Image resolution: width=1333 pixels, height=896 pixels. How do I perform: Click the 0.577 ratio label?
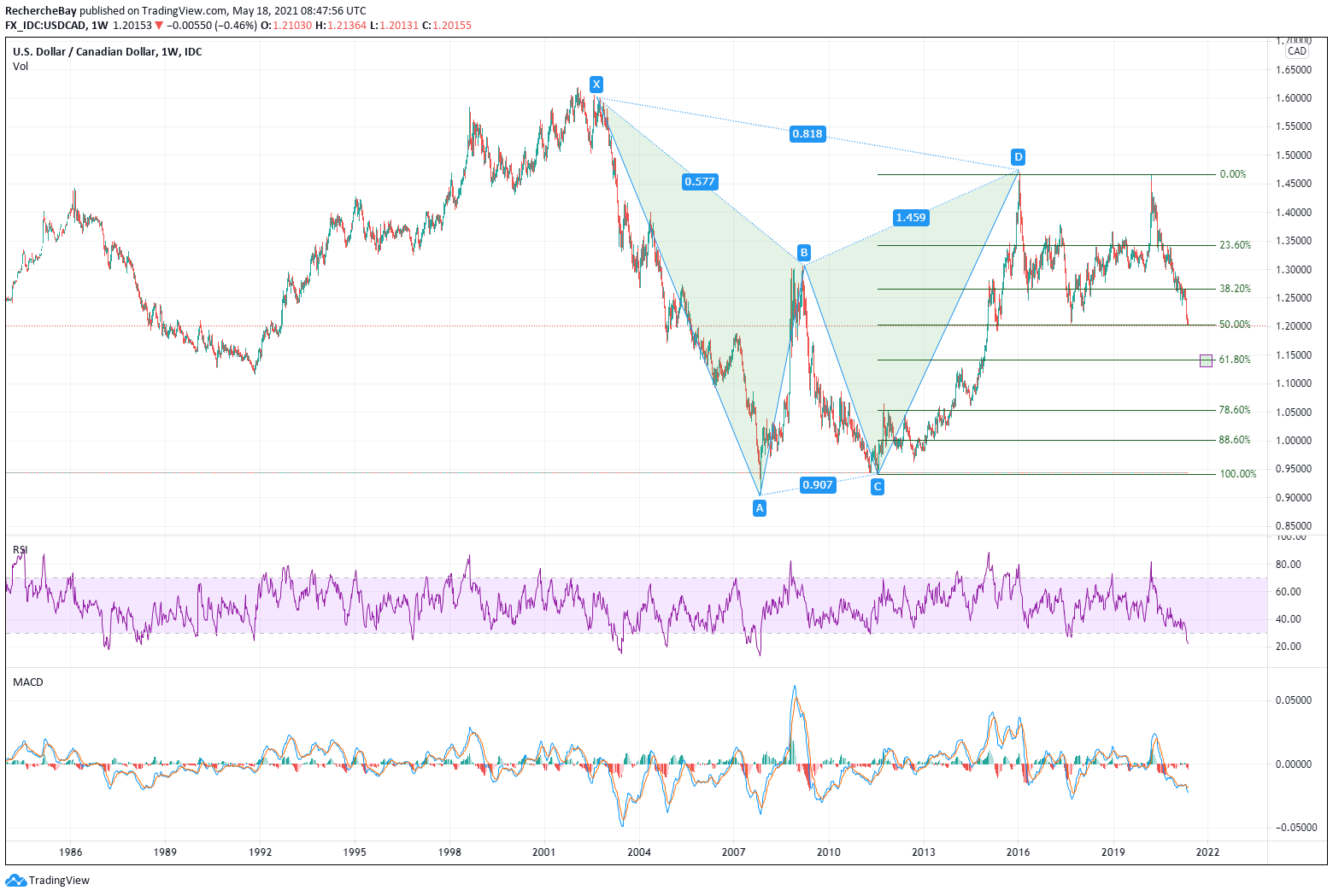tap(700, 181)
